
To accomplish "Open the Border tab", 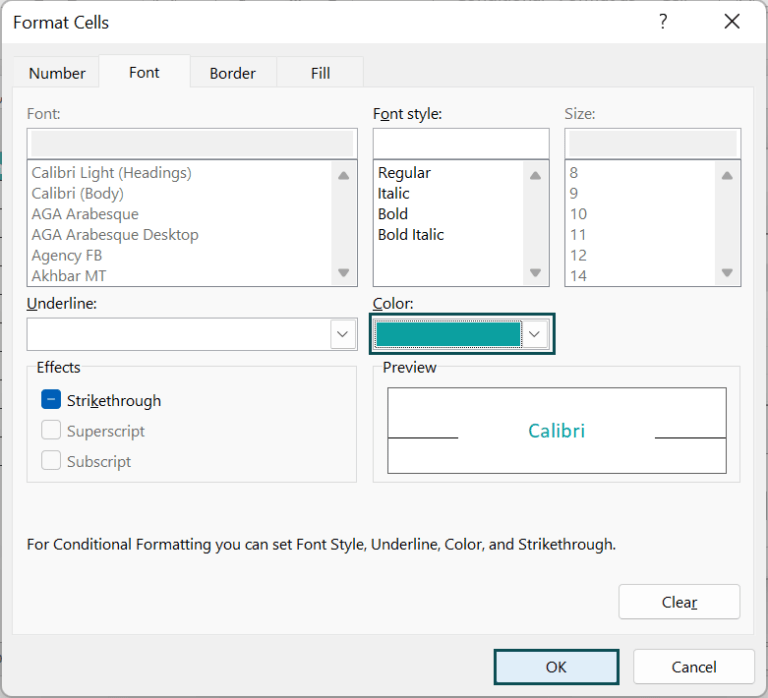I will [x=233, y=73].
